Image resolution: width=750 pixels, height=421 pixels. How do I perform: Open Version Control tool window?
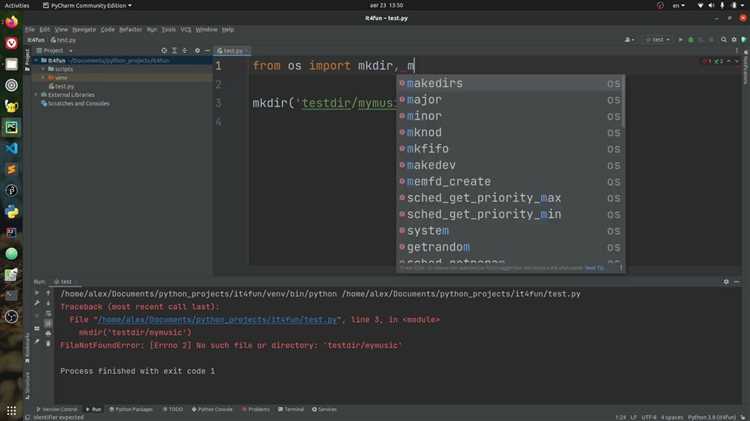coord(56,410)
